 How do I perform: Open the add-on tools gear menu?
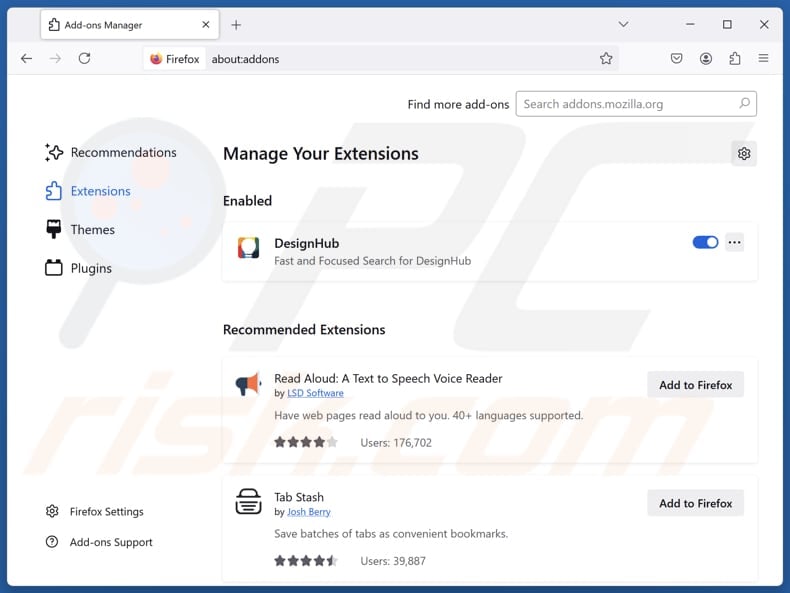pos(744,153)
